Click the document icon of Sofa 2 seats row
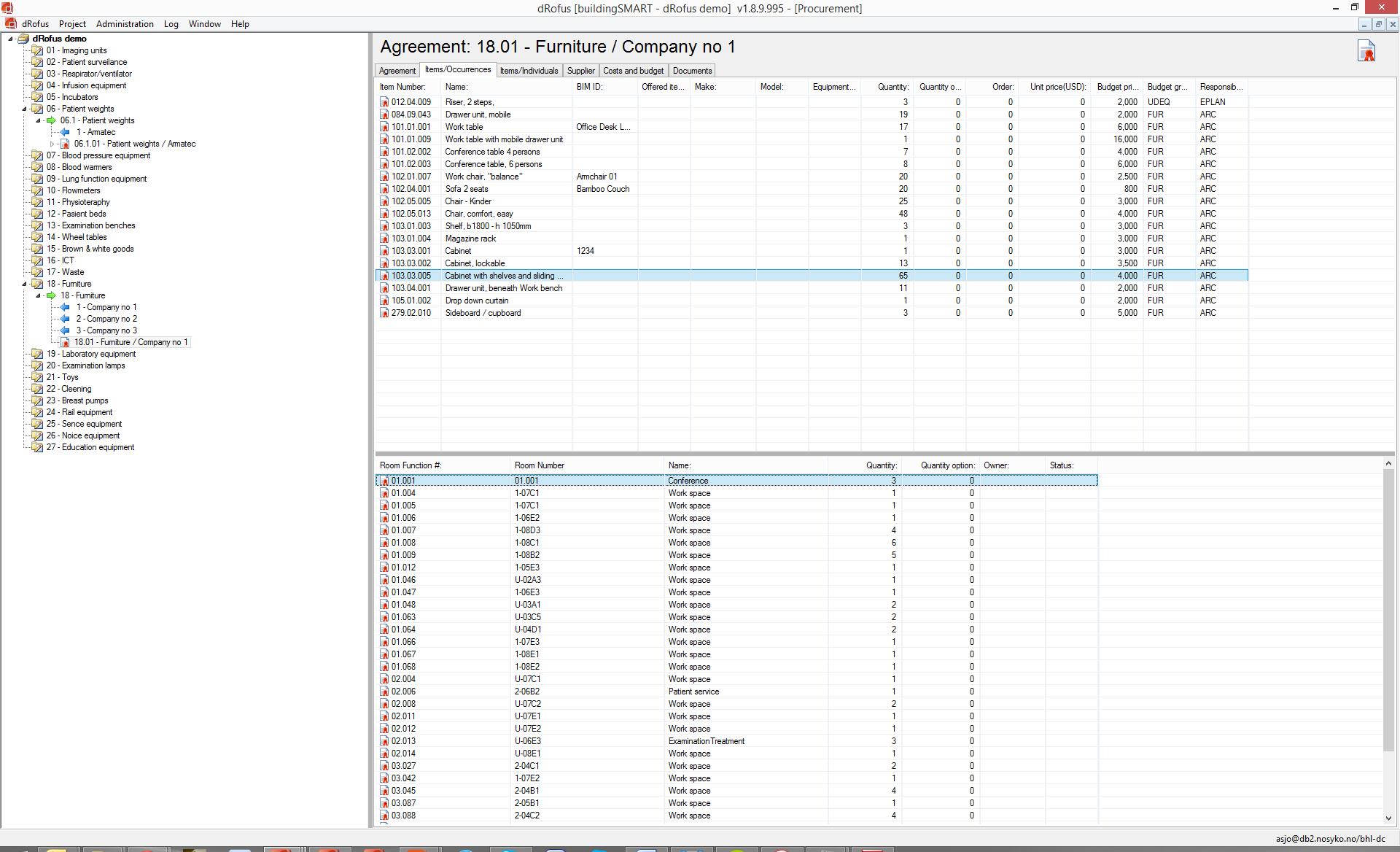Image resolution: width=1400 pixels, height=852 pixels. tap(384, 189)
